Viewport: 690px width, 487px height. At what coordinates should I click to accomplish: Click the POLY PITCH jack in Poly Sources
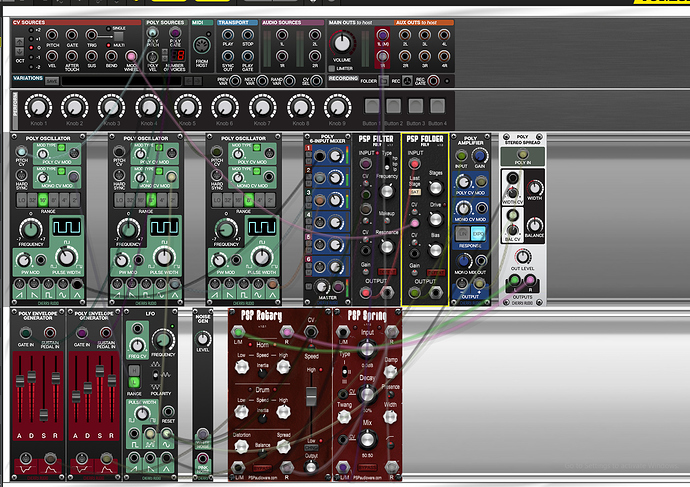pos(152,33)
